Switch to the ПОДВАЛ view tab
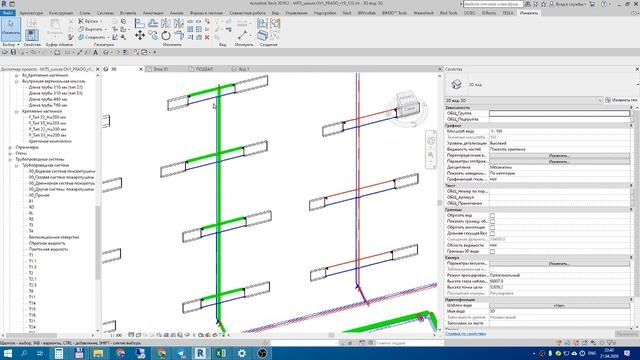640x360 pixels. (204, 69)
